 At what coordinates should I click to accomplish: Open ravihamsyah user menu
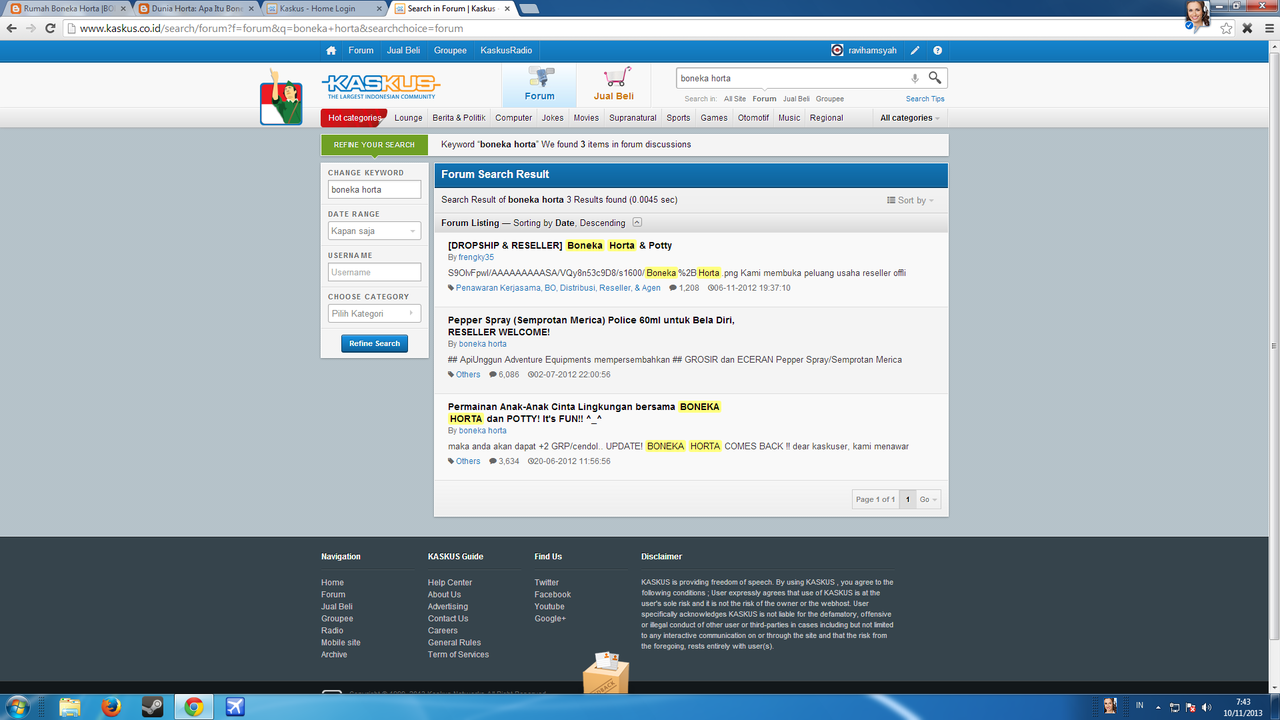(872, 50)
